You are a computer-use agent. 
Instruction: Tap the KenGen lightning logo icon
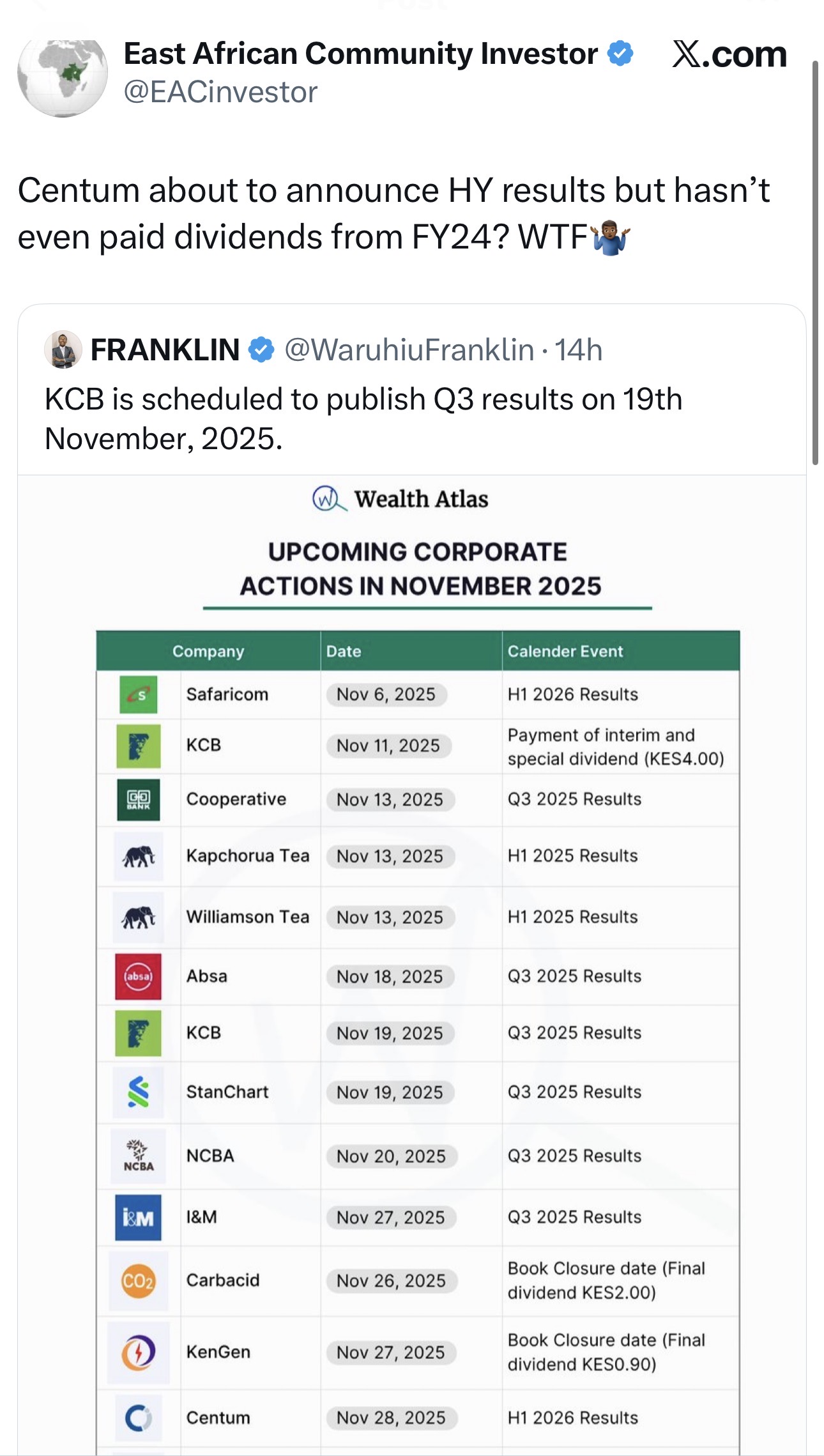pyautogui.click(x=139, y=1352)
